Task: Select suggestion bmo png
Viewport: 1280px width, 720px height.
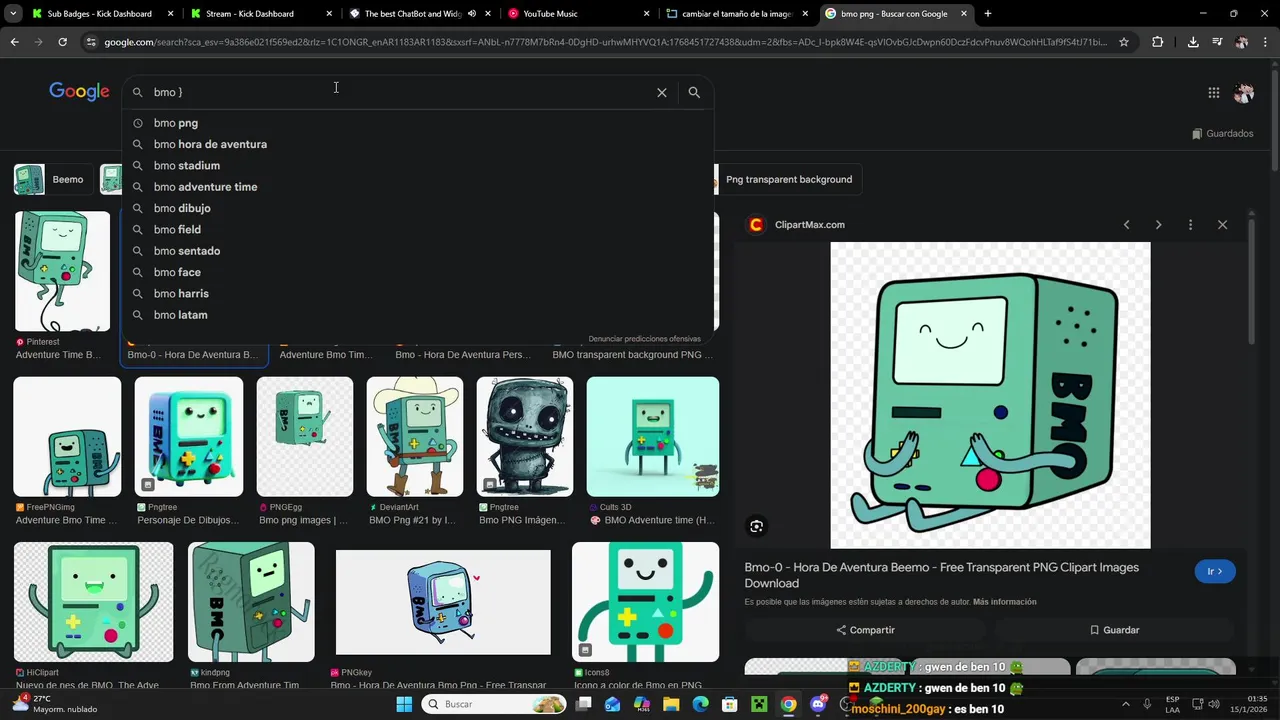Action: (x=417, y=123)
